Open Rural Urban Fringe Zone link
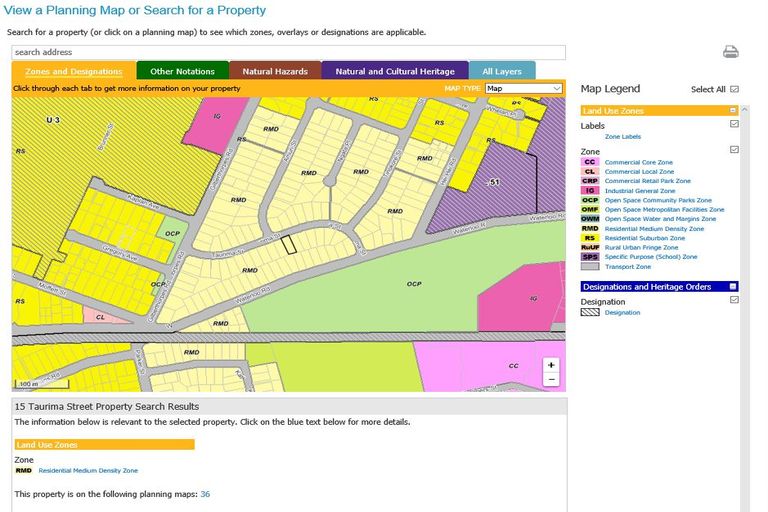 point(642,247)
